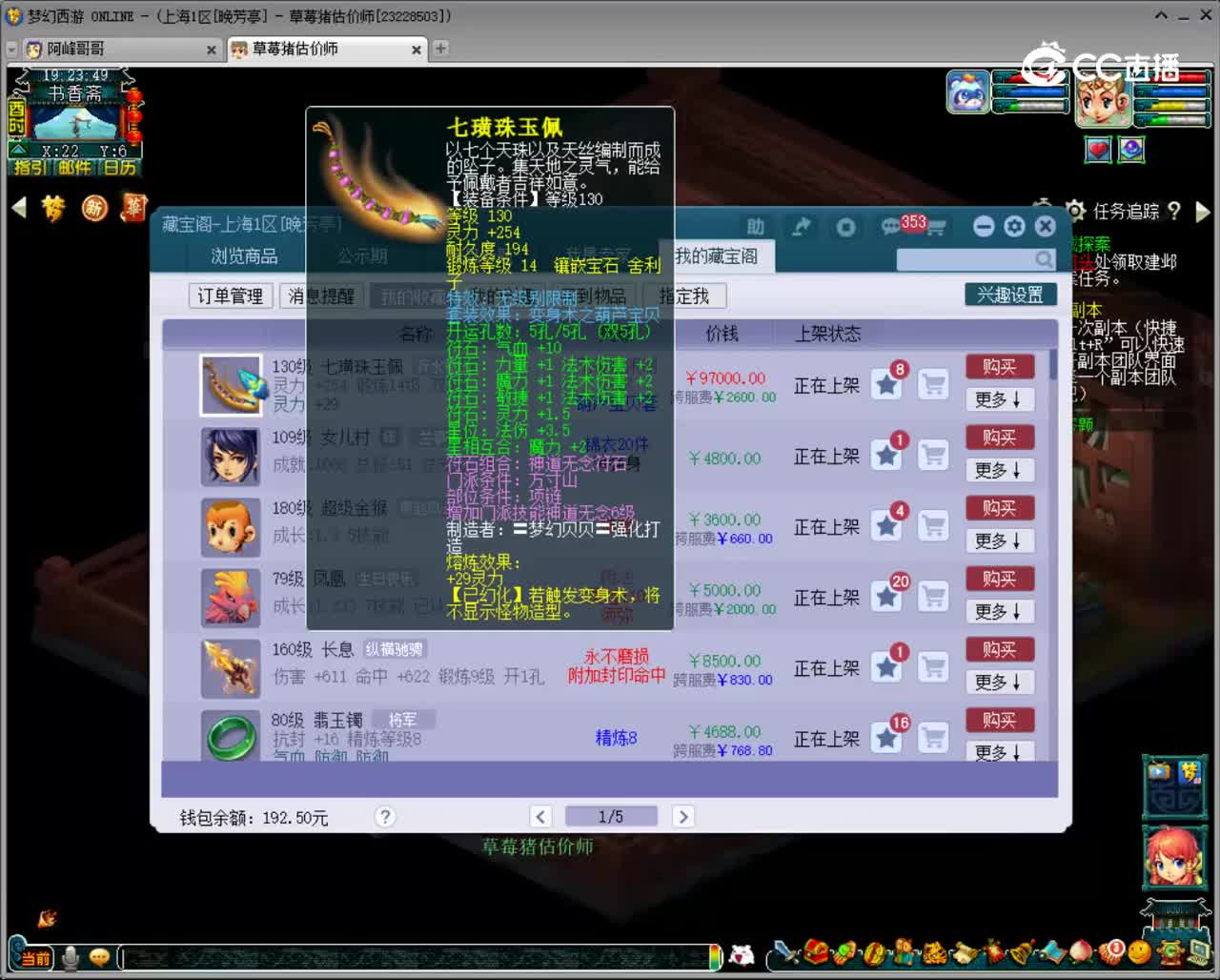Image resolution: width=1220 pixels, height=980 pixels.
Task: Buy the 七璜珠玉佩 with 购买 button
Action: (999, 366)
